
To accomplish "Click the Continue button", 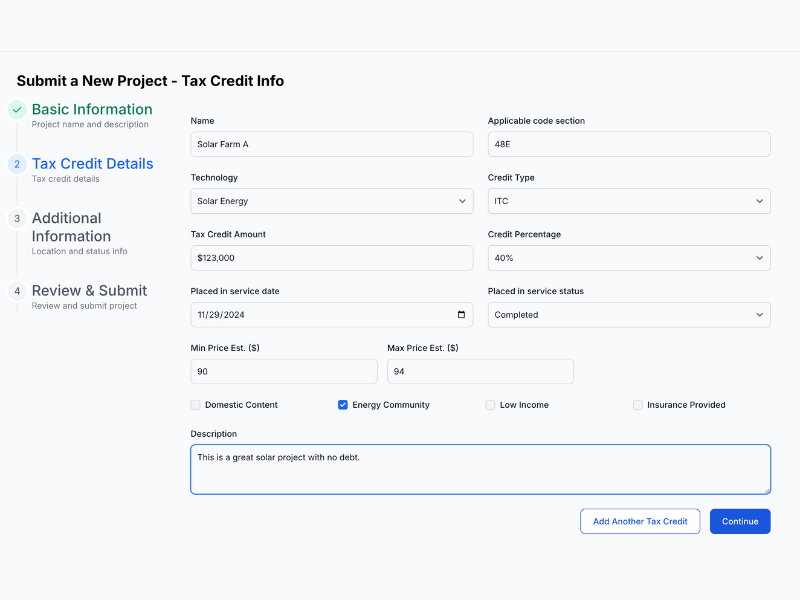I will click(x=740, y=521).
